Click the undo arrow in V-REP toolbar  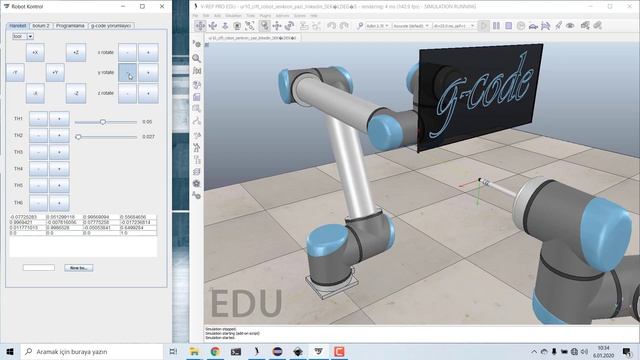[x=331, y=26]
